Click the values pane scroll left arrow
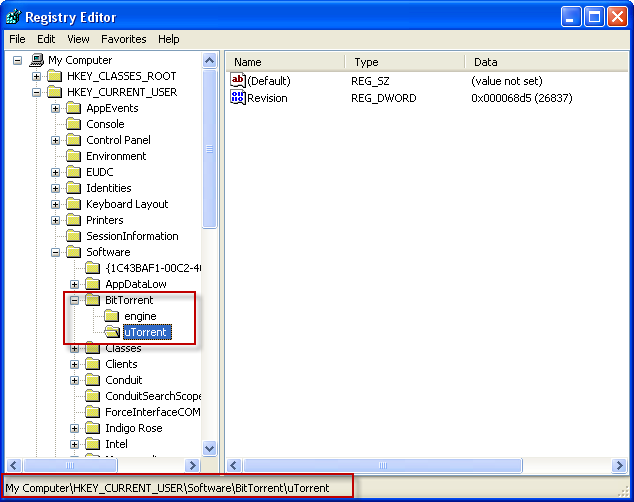This screenshot has height=502, width=634. coord(234,466)
